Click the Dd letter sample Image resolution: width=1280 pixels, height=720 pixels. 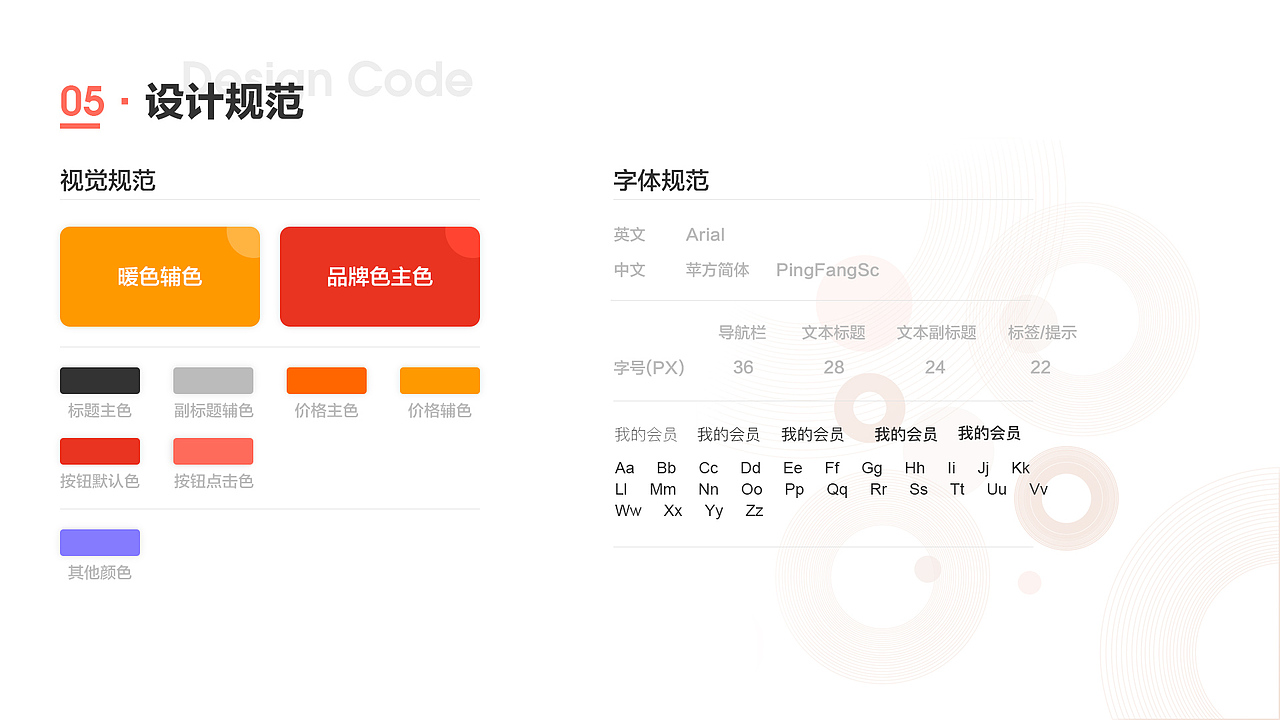tap(751, 468)
